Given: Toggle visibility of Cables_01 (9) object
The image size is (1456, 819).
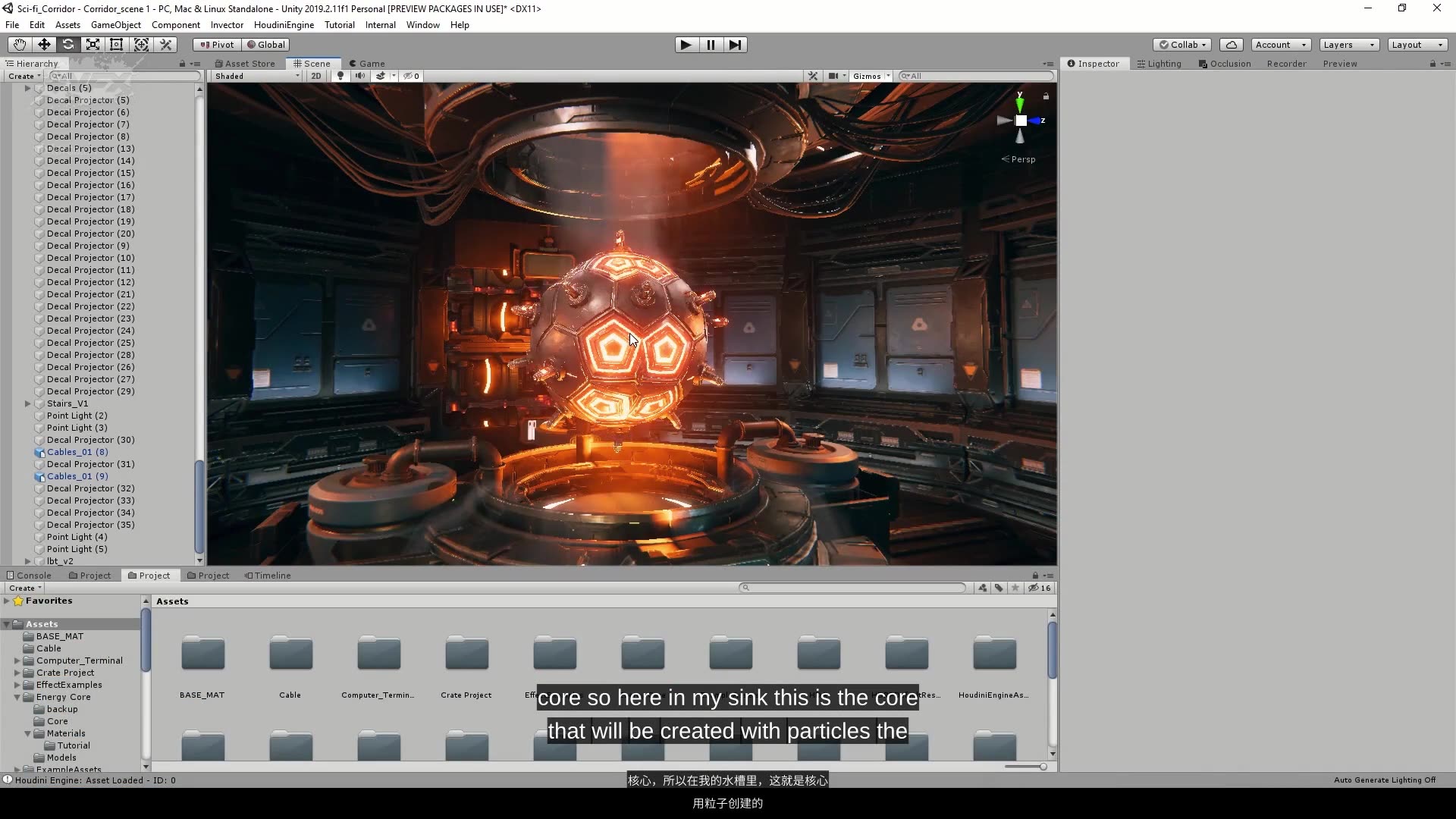Looking at the screenshot, I should pyautogui.click(x=8, y=476).
